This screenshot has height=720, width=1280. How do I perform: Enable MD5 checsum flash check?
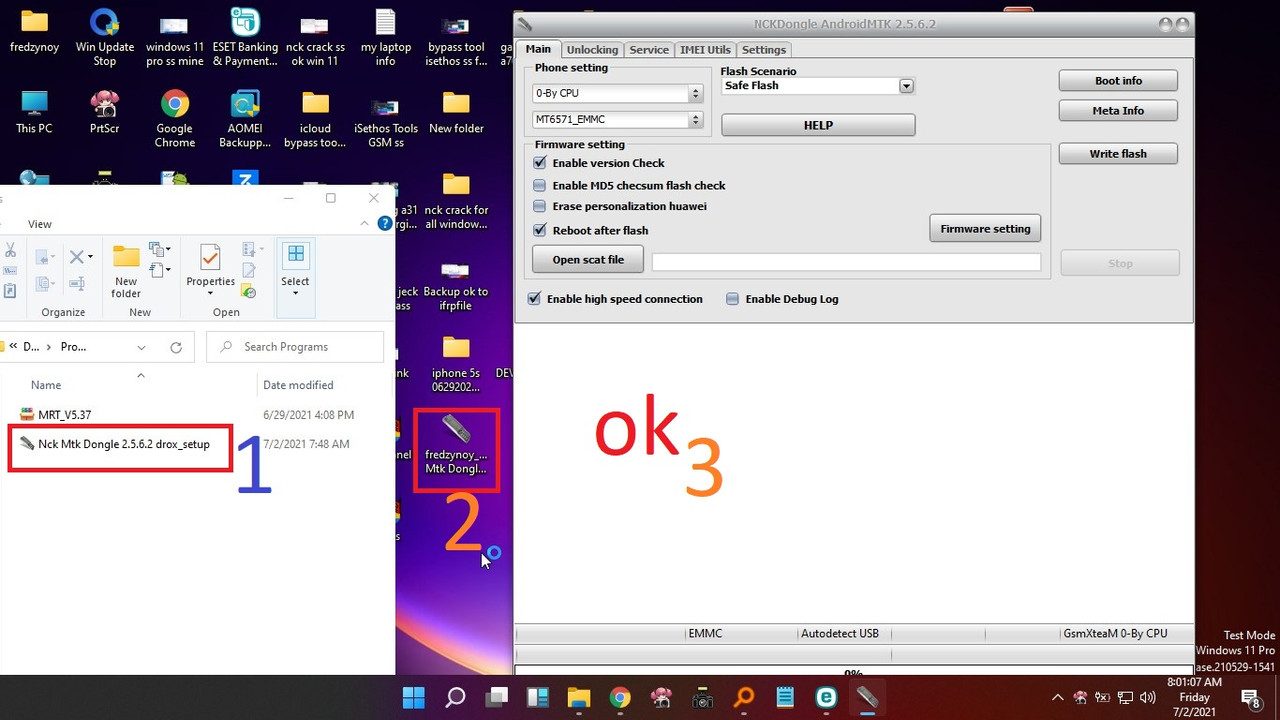[x=540, y=185]
